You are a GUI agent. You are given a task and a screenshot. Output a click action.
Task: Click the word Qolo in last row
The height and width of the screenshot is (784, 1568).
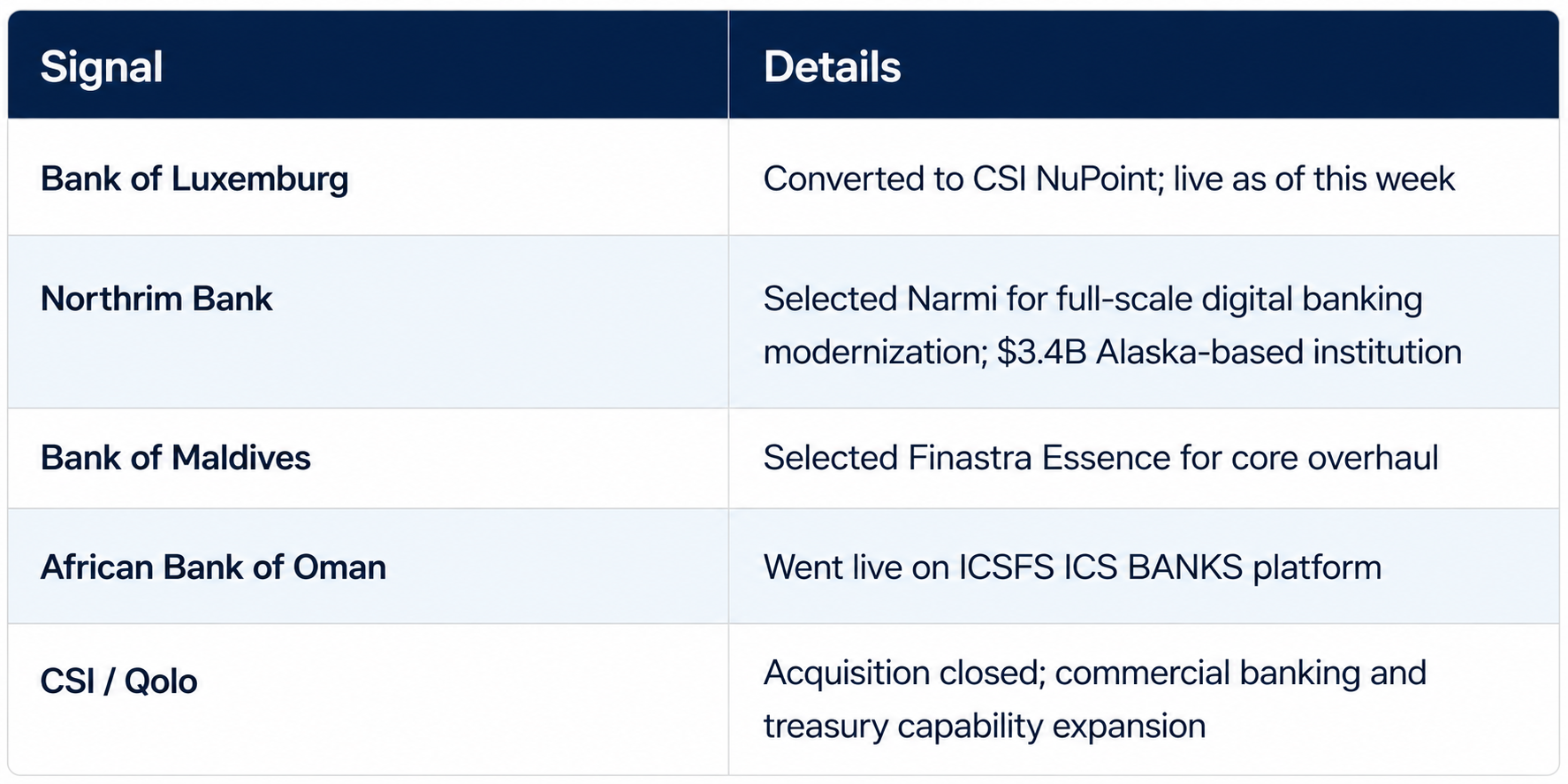[x=161, y=681]
